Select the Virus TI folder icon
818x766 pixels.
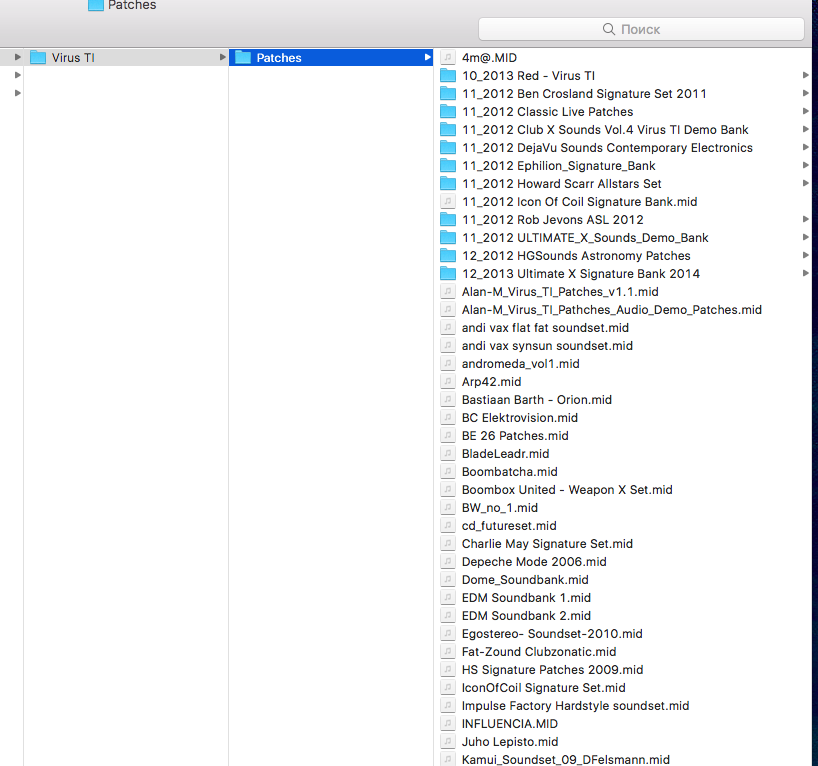click(x=38, y=57)
